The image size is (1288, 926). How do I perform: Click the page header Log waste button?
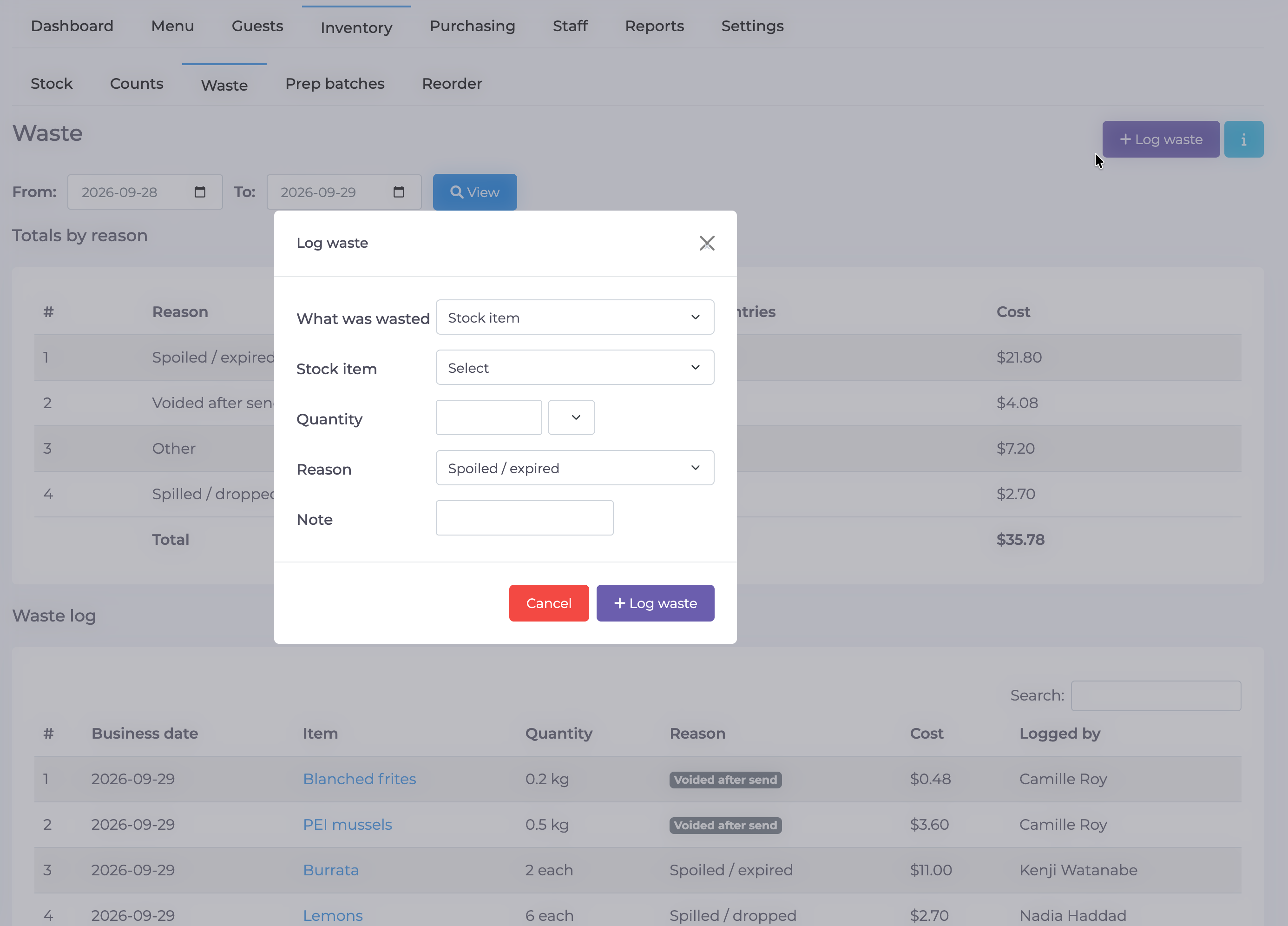(x=1161, y=139)
